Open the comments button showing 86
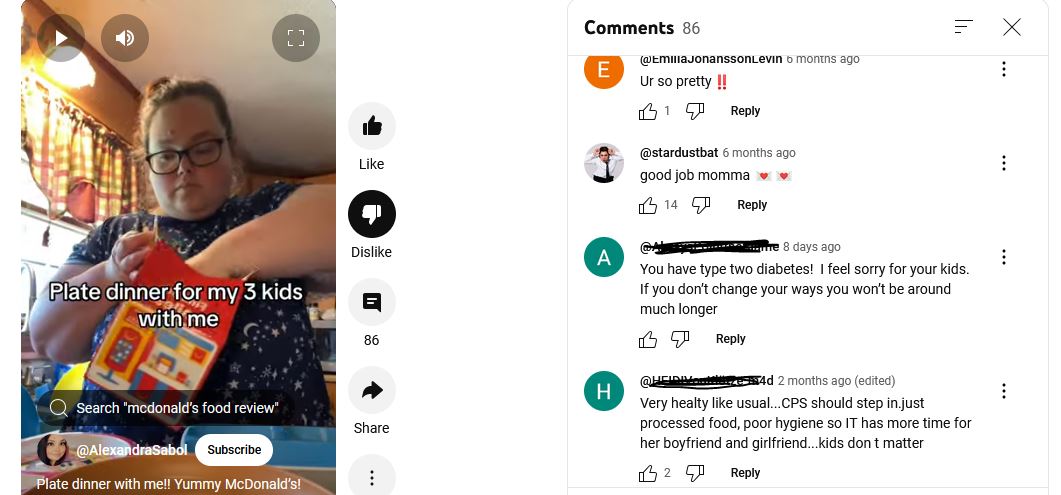The image size is (1061, 495). (x=371, y=302)
